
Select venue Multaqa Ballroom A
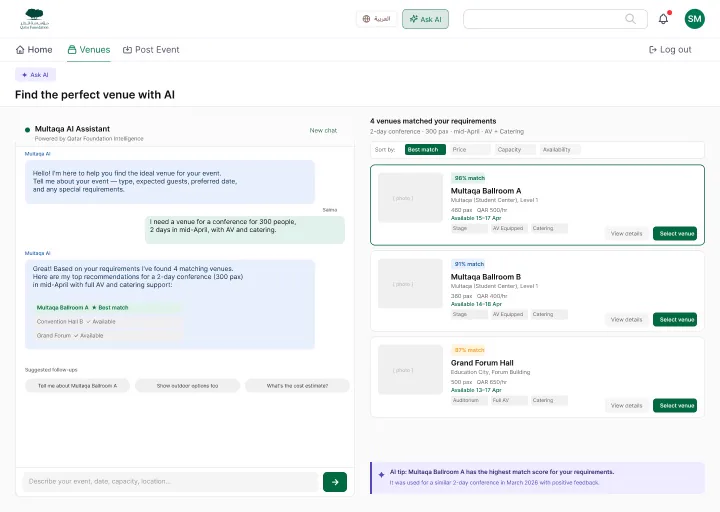click(675, 233)
